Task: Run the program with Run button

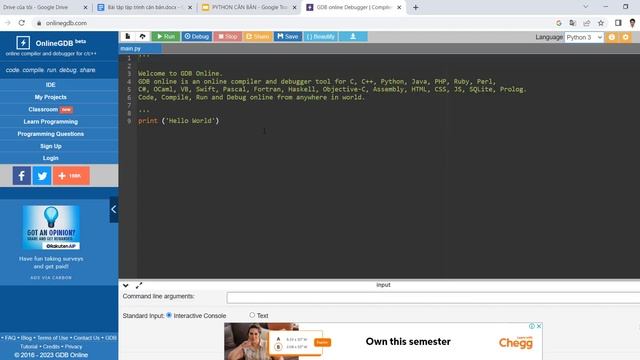Action: pyautogui.click(x=166, y=37)
